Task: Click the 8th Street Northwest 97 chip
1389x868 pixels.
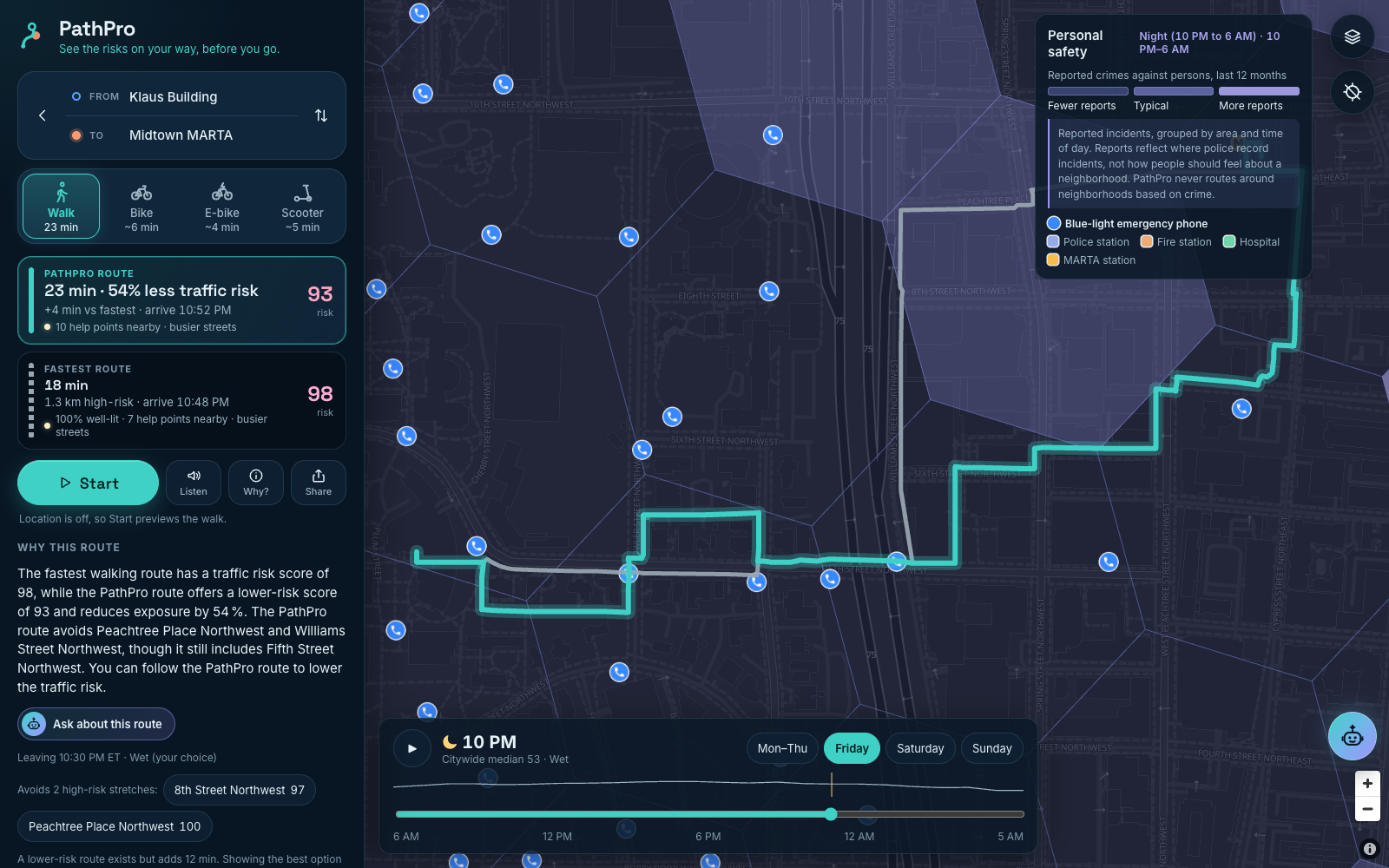Action: [x=240, y=790]
